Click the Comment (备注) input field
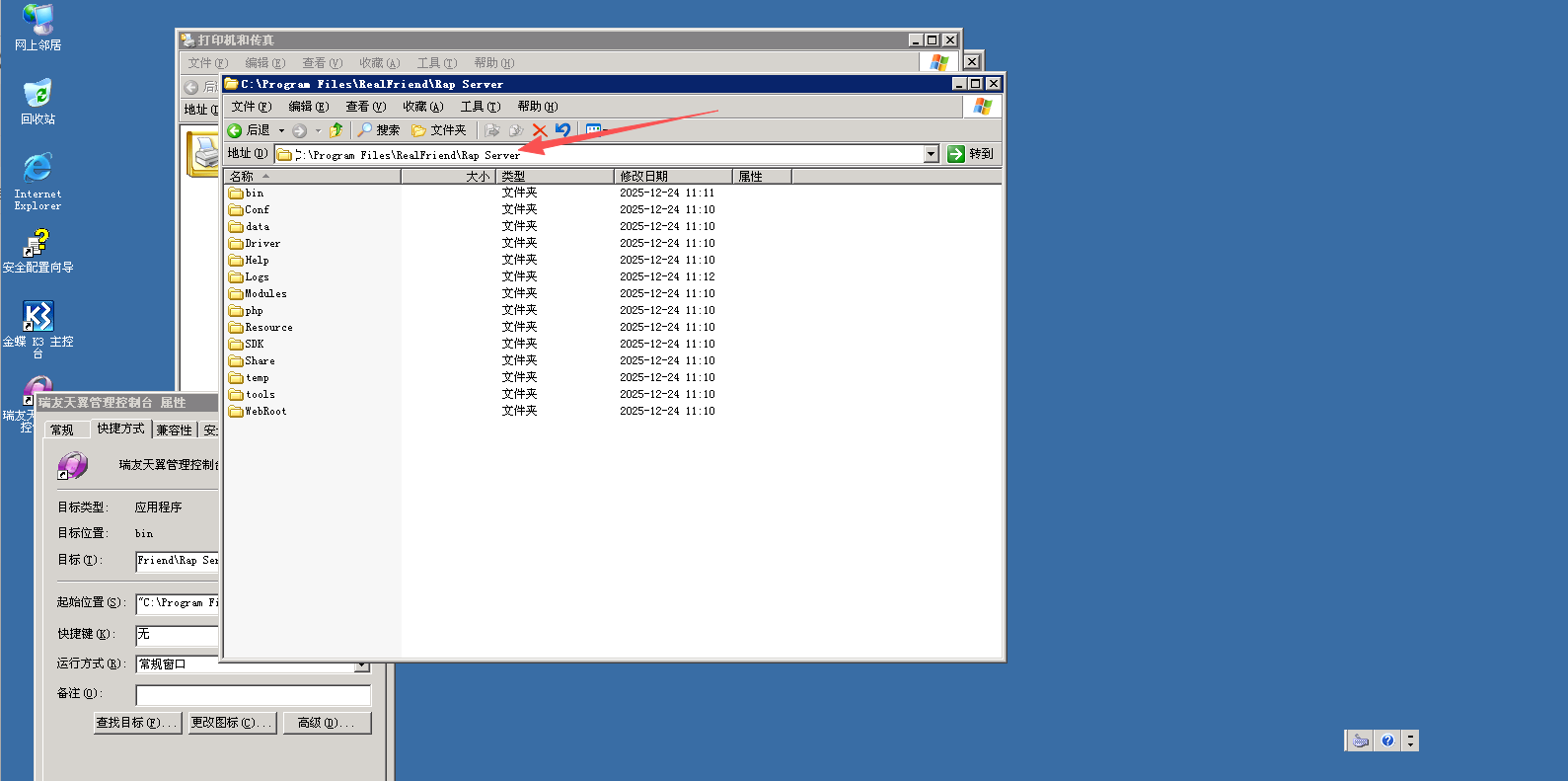Image resolution: width=1568 pixels, height=781 pixels. (x=253, y=695)
